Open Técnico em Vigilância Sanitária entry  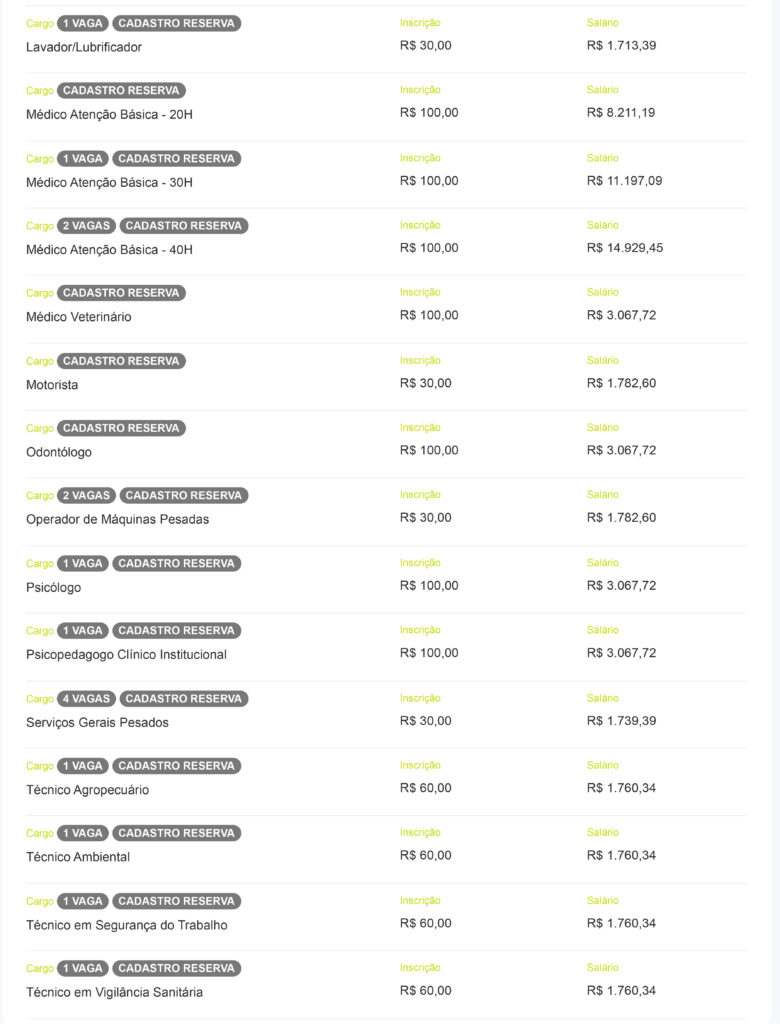pos(114,992)
